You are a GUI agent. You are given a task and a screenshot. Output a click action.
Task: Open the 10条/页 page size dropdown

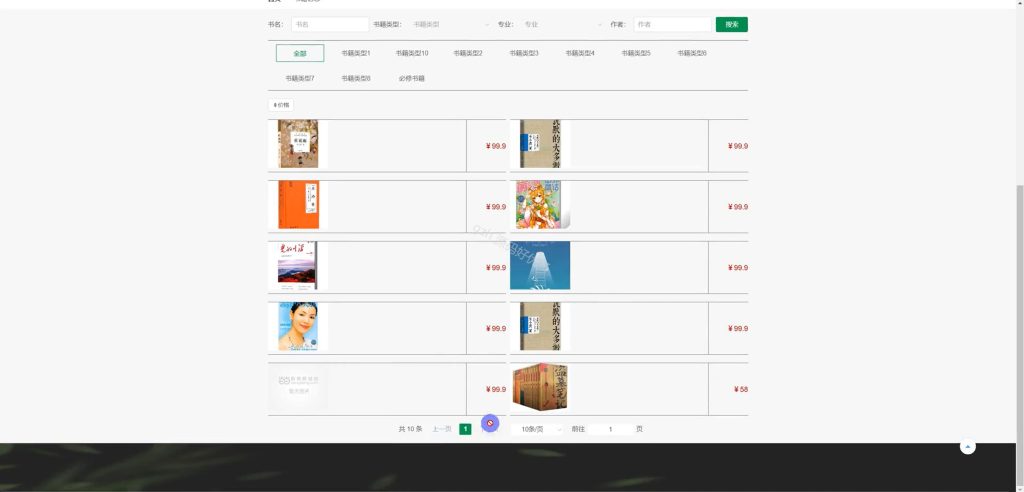[x=537, y=429]
